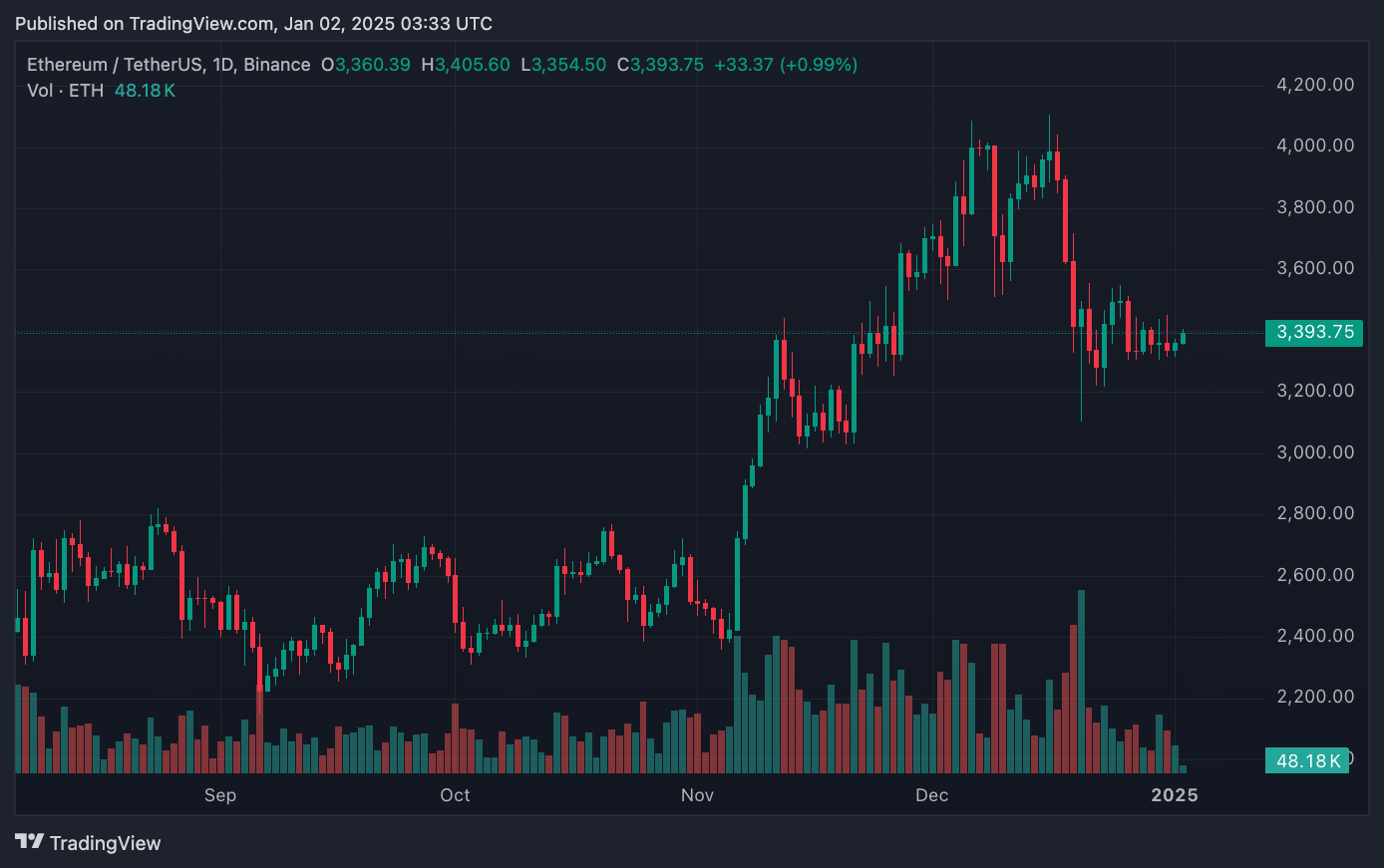Select the Ethereum / TetherUS symbol title
Image resolution: width=1384 pixels, height=868 pixels.
click(169, 65)
